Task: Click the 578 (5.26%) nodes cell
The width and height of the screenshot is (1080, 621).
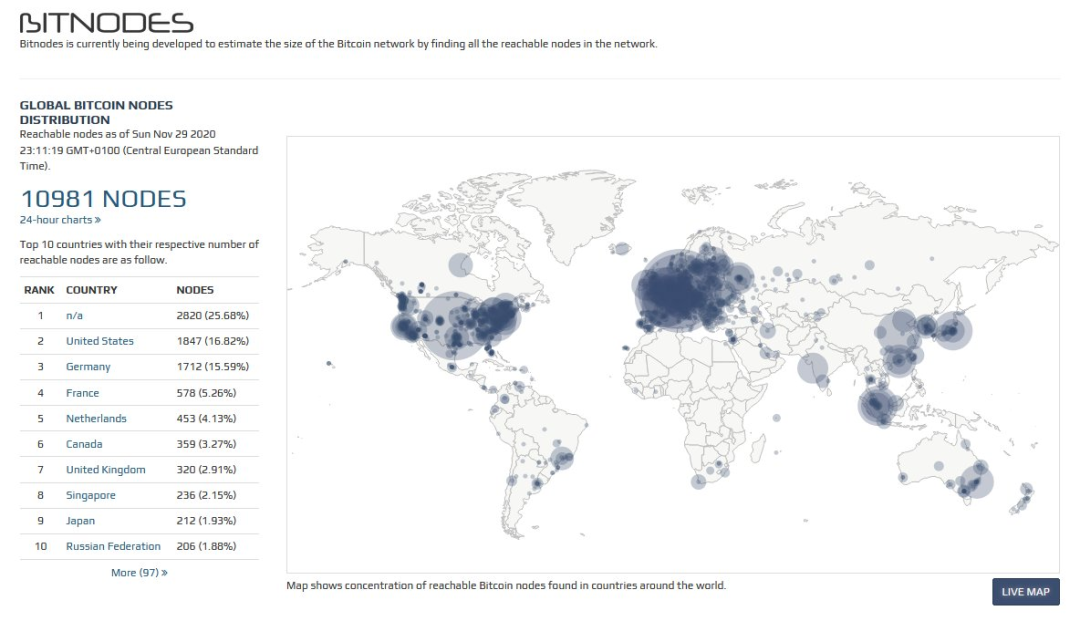Action: point(207,392)
